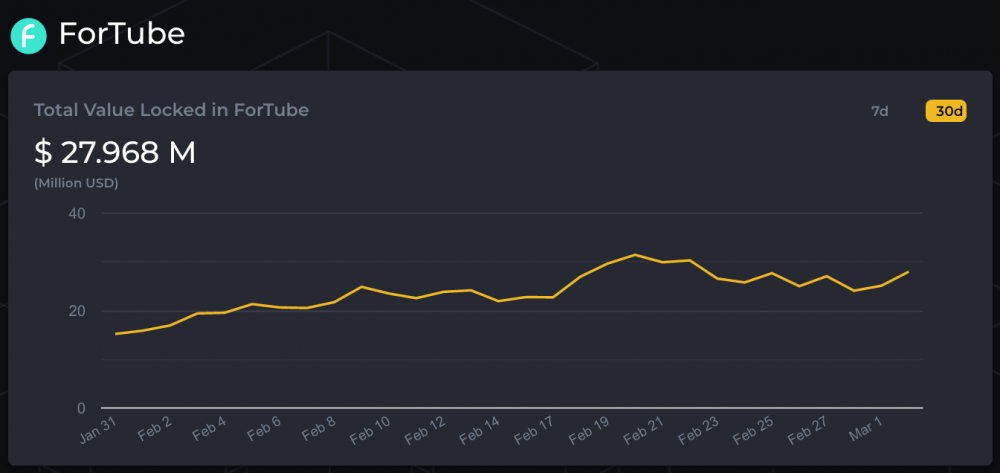This screenshot has width=1000, height=473.
Task: Click the line's starting point at Jan 31
Action: click(115, 333)
